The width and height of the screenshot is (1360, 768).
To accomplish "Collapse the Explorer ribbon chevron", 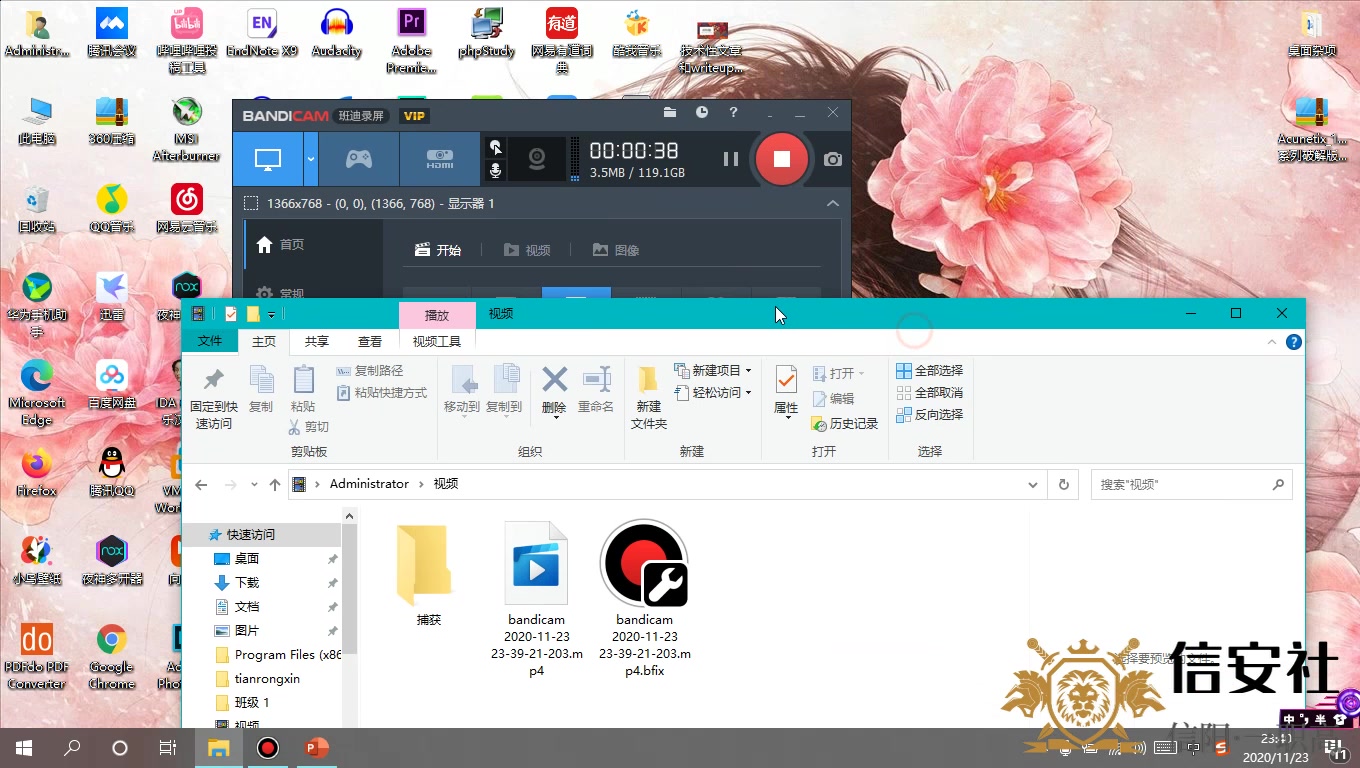I will (1272, 342).
